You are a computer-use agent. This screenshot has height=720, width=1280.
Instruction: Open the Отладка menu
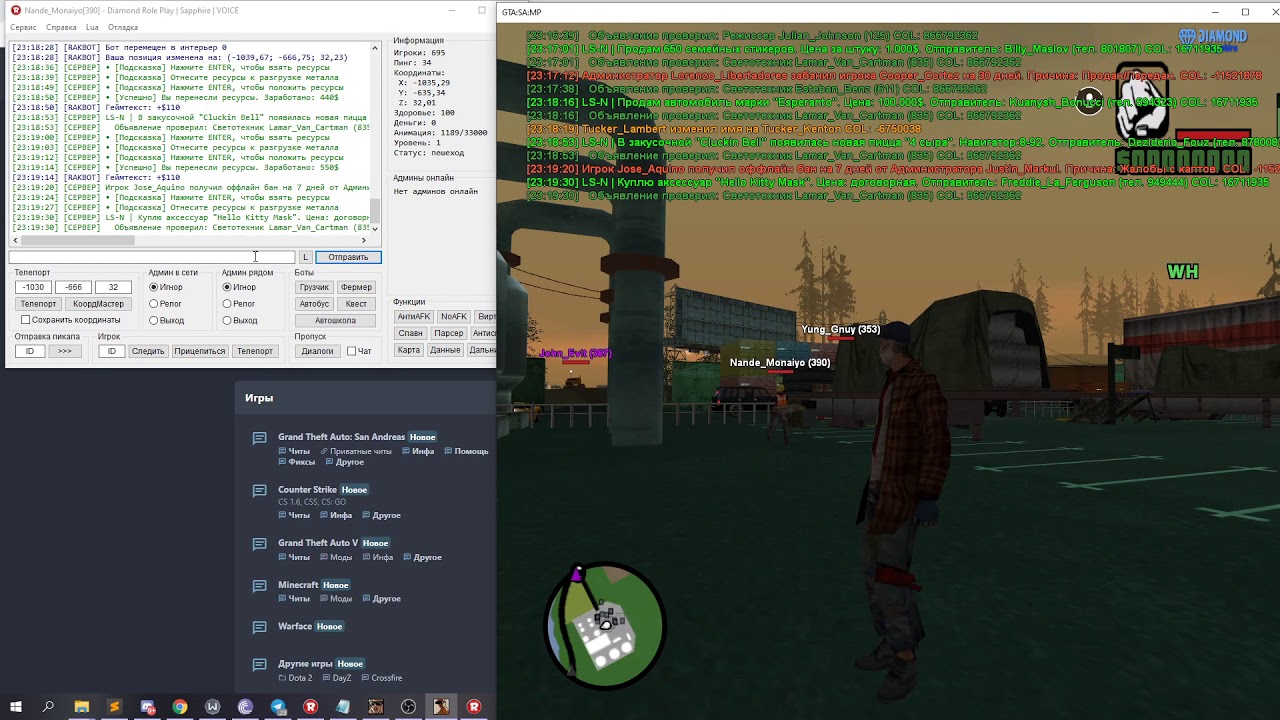[123, 27]
